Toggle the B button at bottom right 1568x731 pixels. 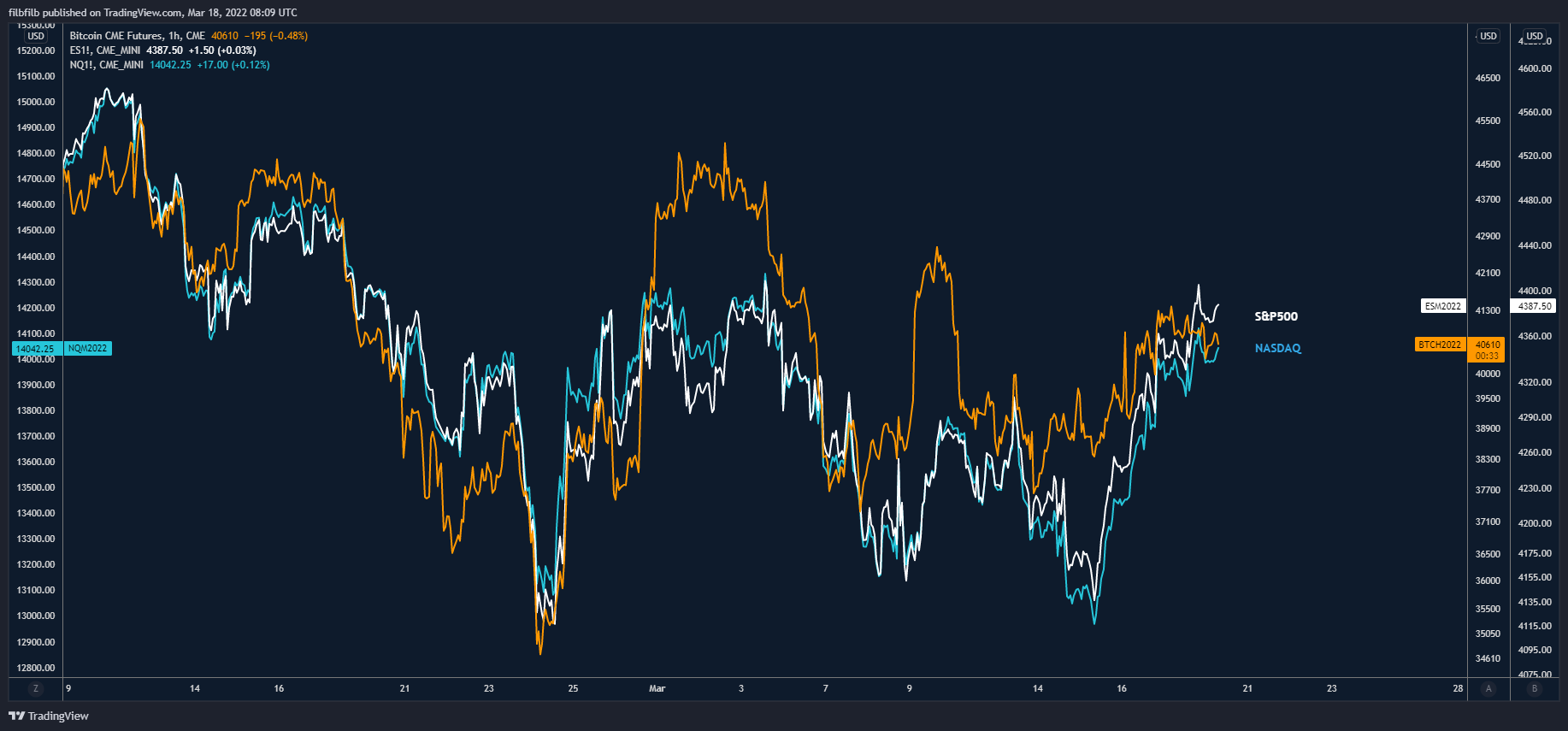[1535, 688]
